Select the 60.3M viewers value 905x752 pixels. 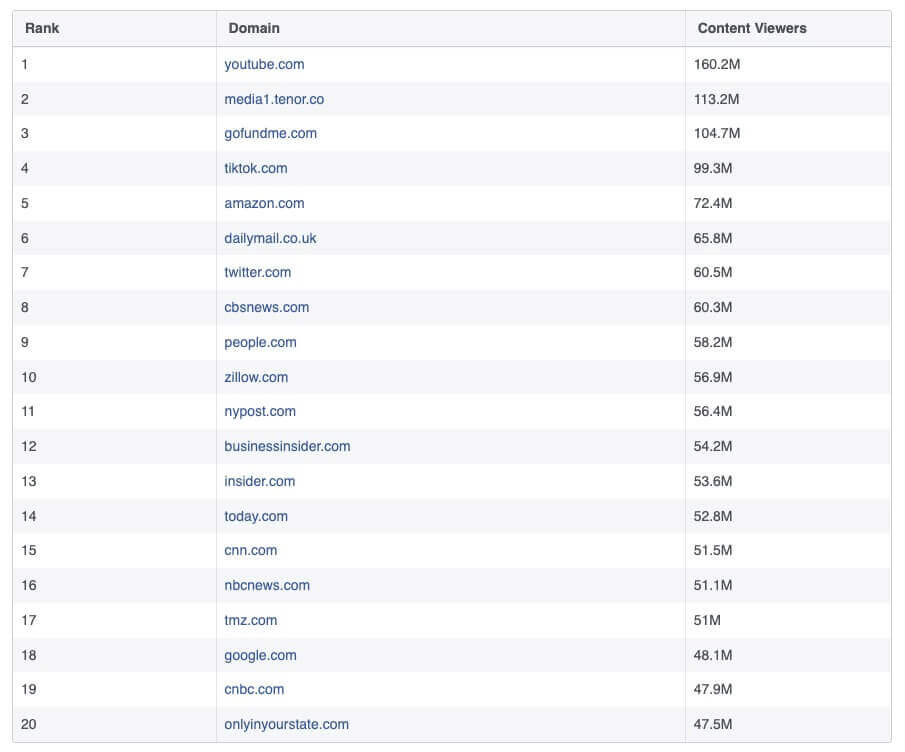[713, 308]
